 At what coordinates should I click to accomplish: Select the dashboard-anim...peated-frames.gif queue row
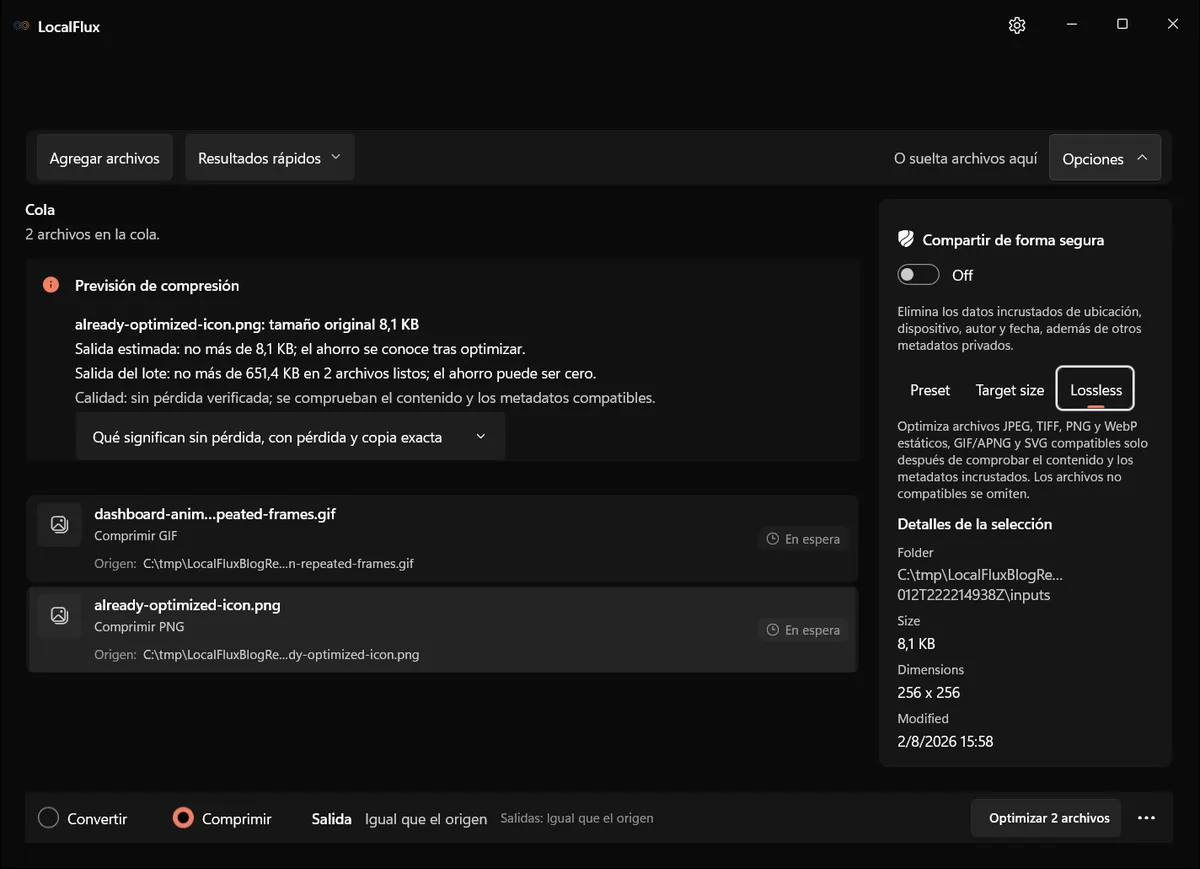(442, 538)
